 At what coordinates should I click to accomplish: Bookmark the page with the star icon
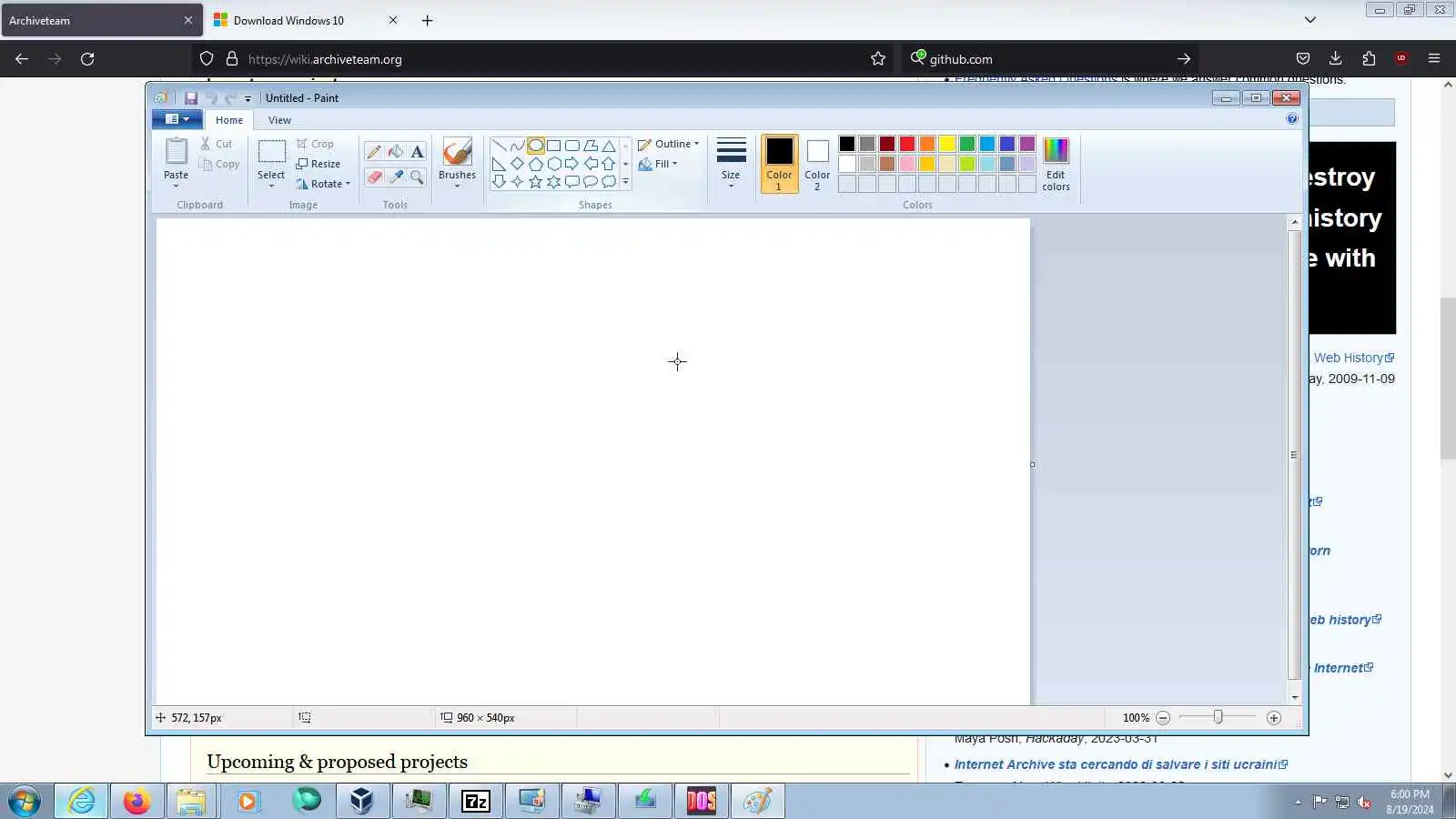(878, 59)
